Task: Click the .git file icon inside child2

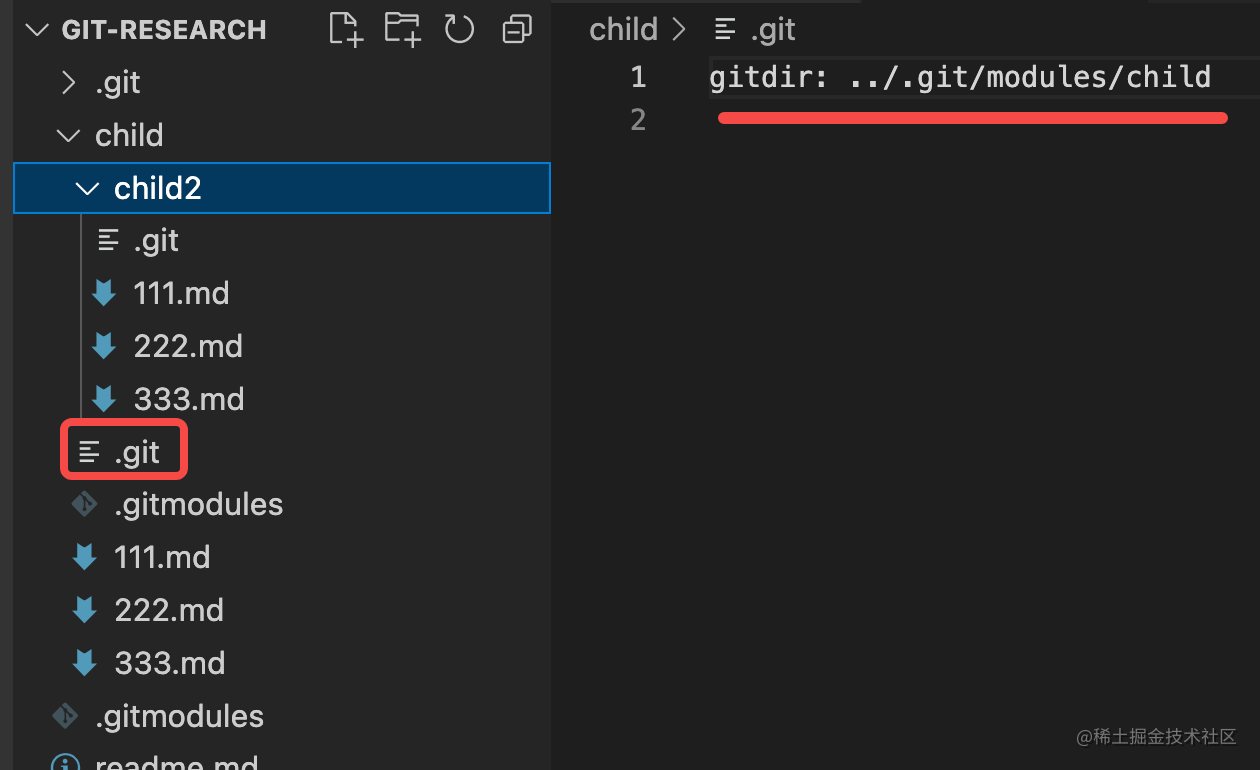Action: pyautogui.click(x=106, y=240)
